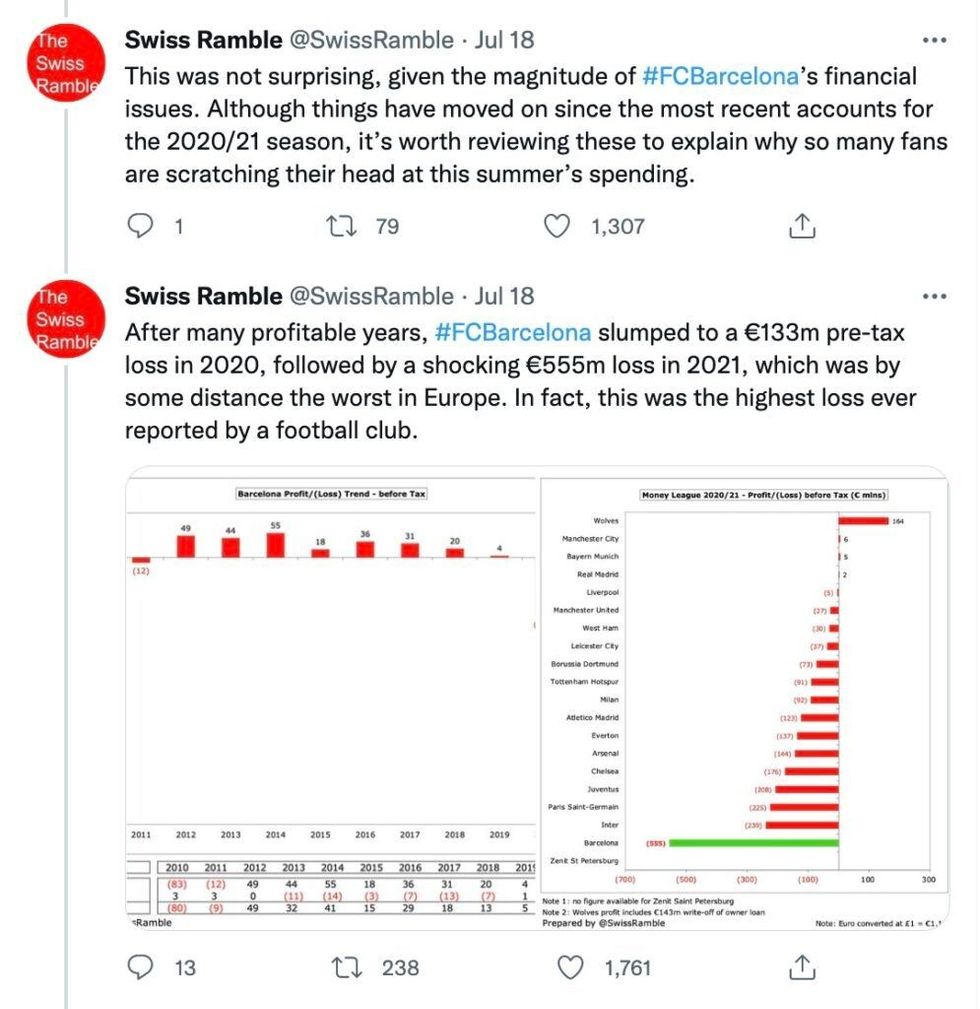Image resolution: width=980 pixels, height=1009 pixels.
Task: Open more options on the first tweet
Action: click(x=932, y=41)
